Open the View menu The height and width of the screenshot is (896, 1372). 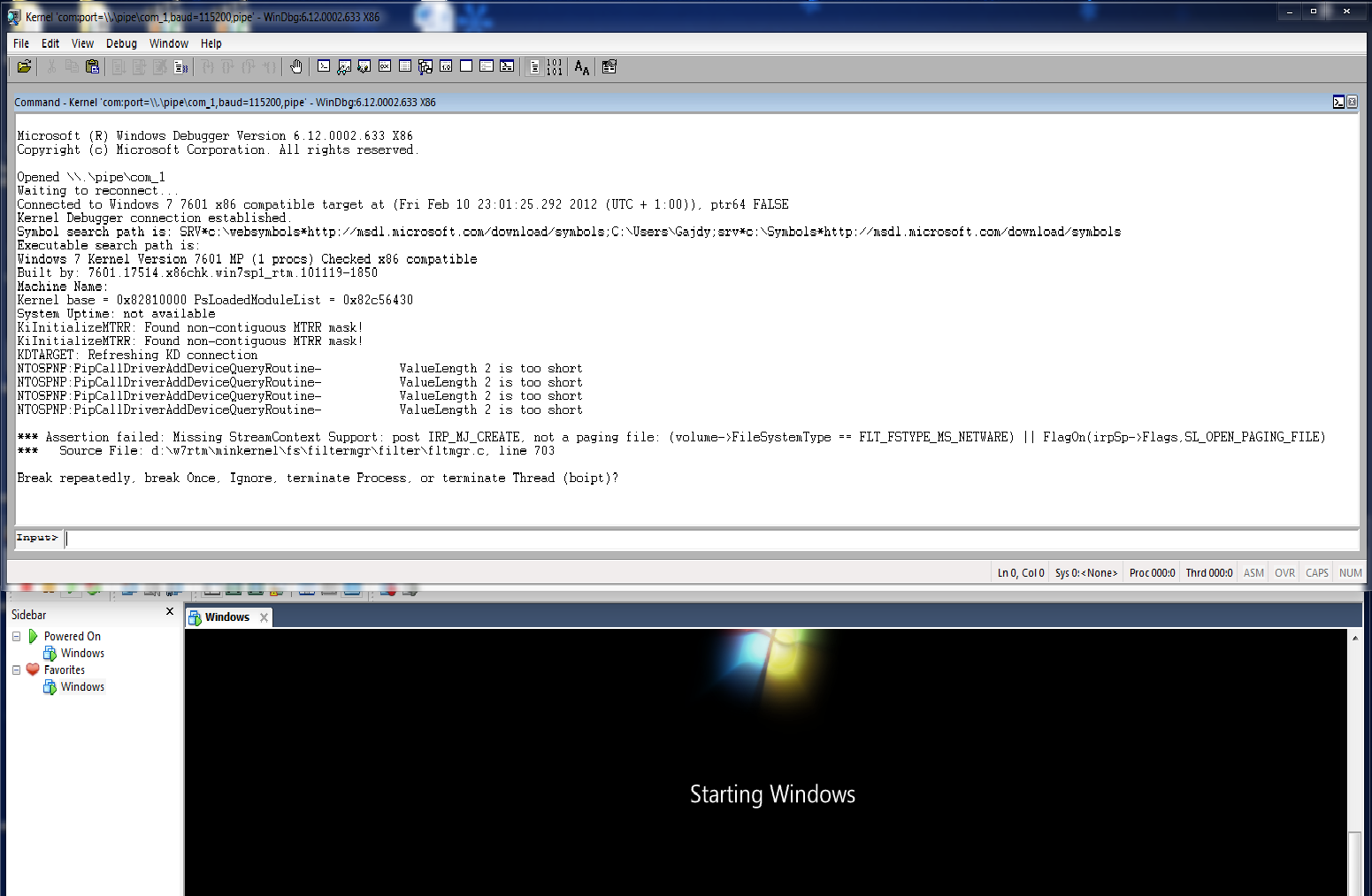pos(82,43)
